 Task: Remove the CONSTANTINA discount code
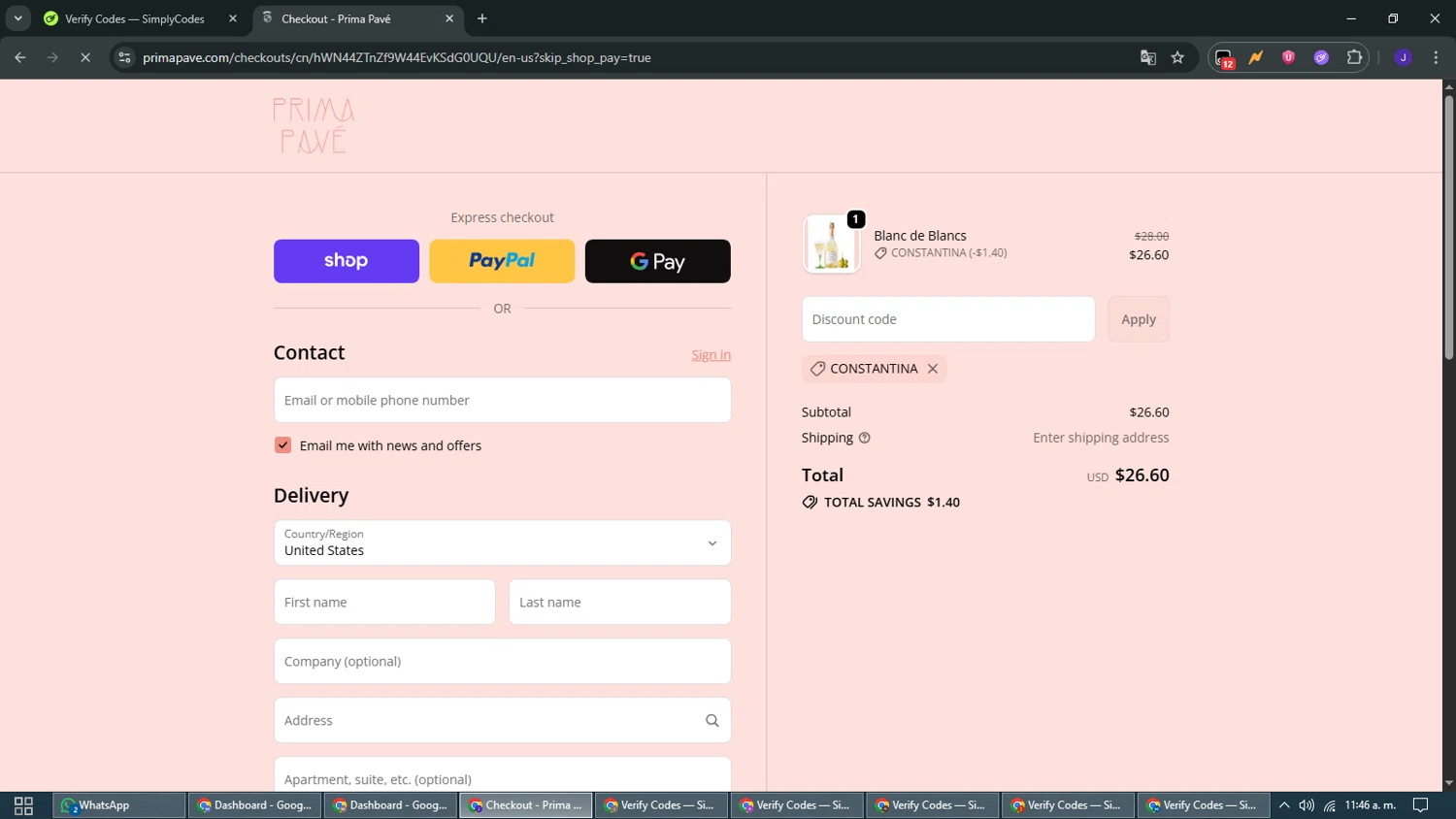[933, 369]
